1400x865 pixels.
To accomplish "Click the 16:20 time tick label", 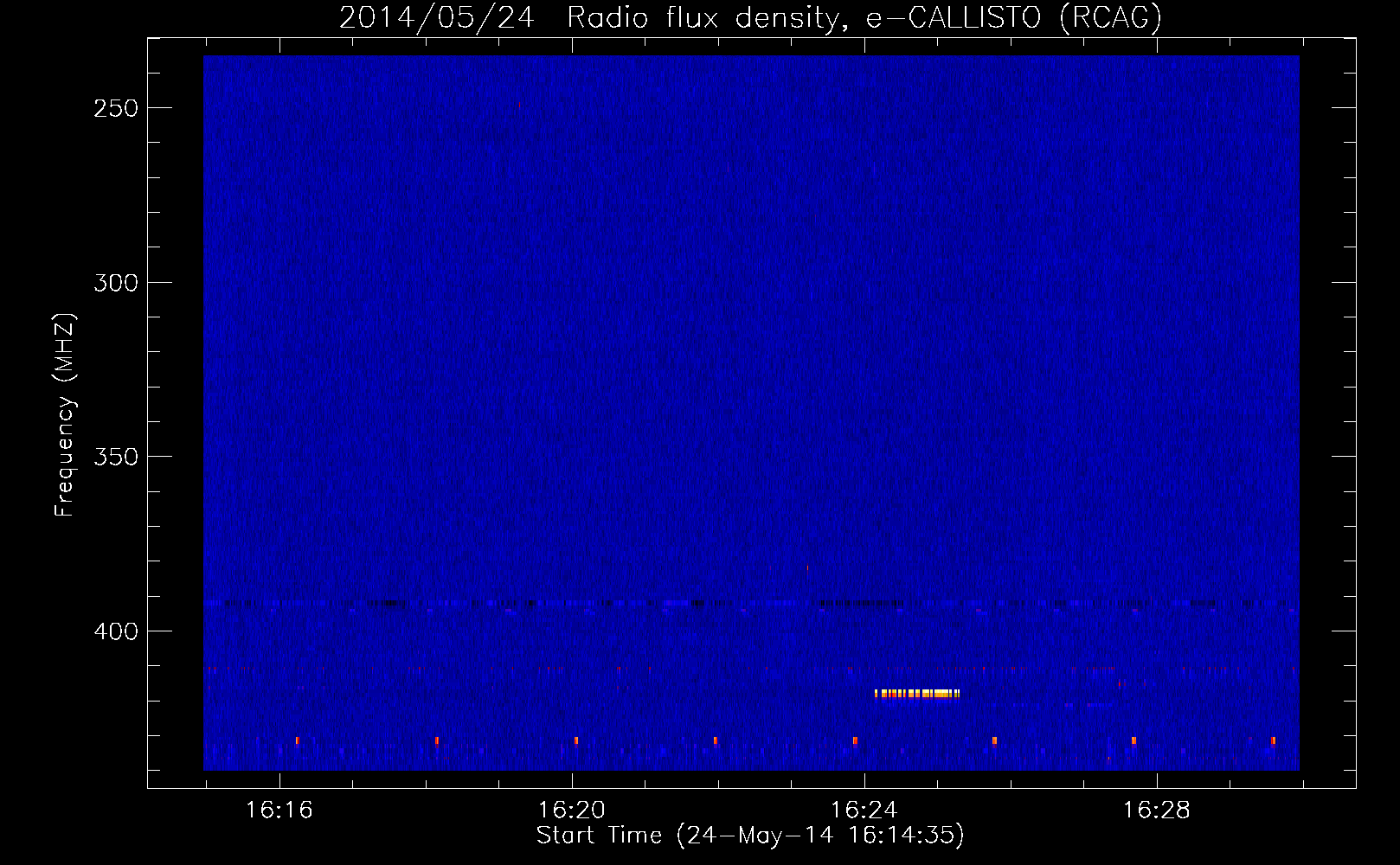I will click(572, 811).
